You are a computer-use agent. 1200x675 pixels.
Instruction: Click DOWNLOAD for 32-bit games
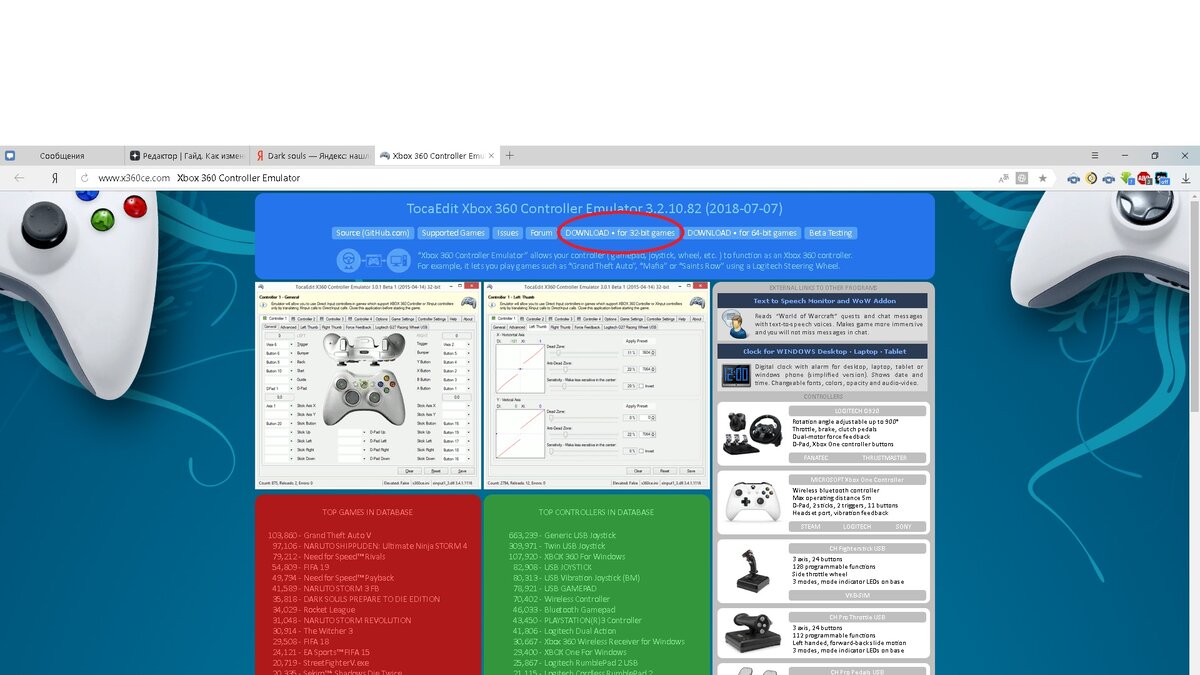[620, 233]
